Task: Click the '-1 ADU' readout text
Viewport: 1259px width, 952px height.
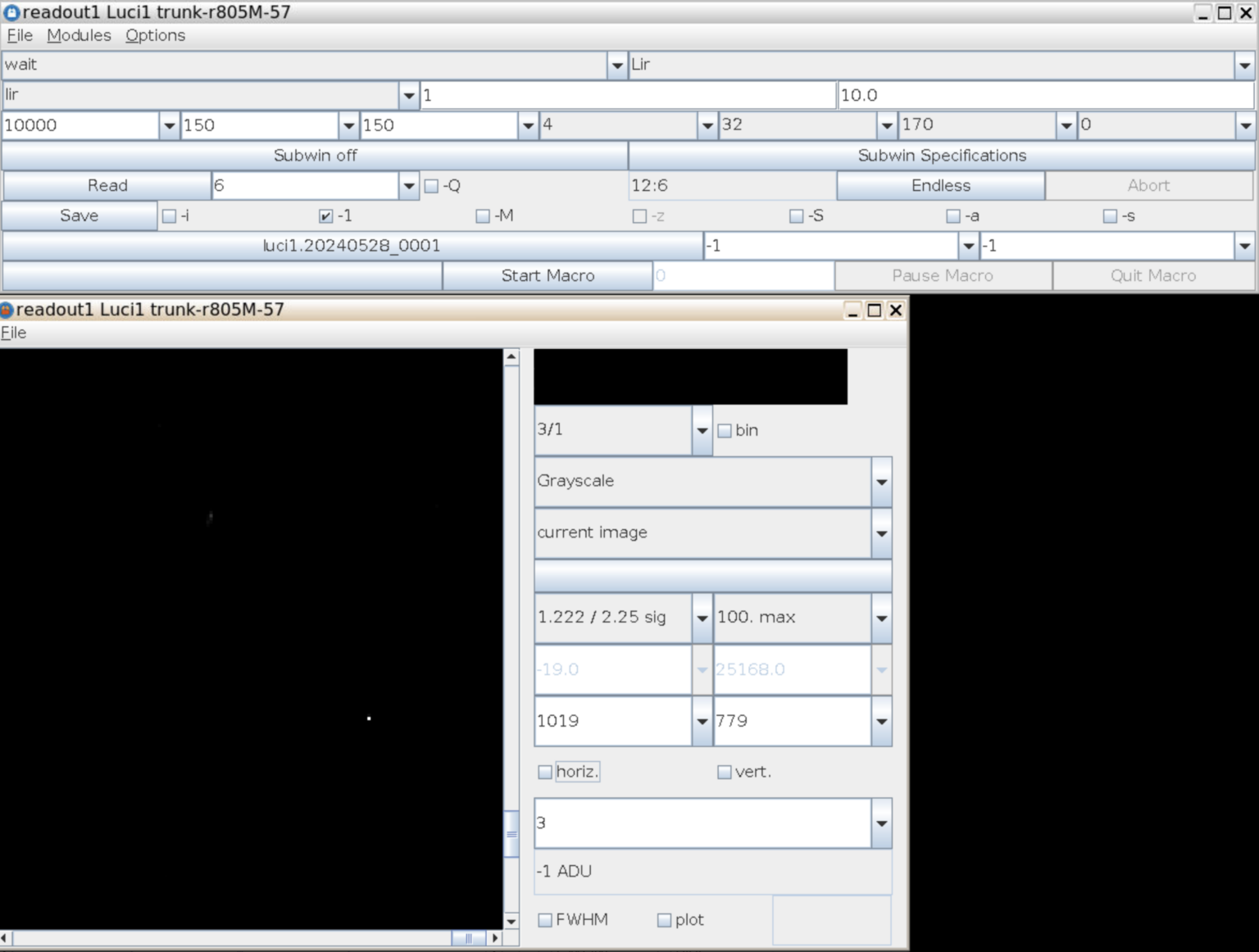Action: pos(564,872)
